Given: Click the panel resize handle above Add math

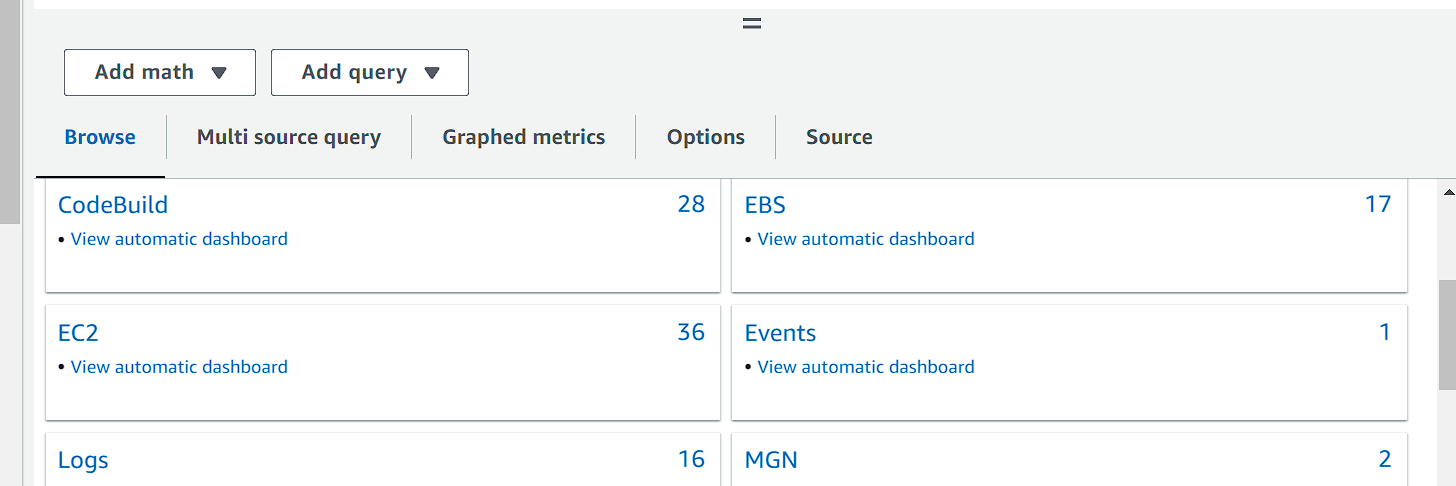Looking at the screenshot, I should (752, 23).
